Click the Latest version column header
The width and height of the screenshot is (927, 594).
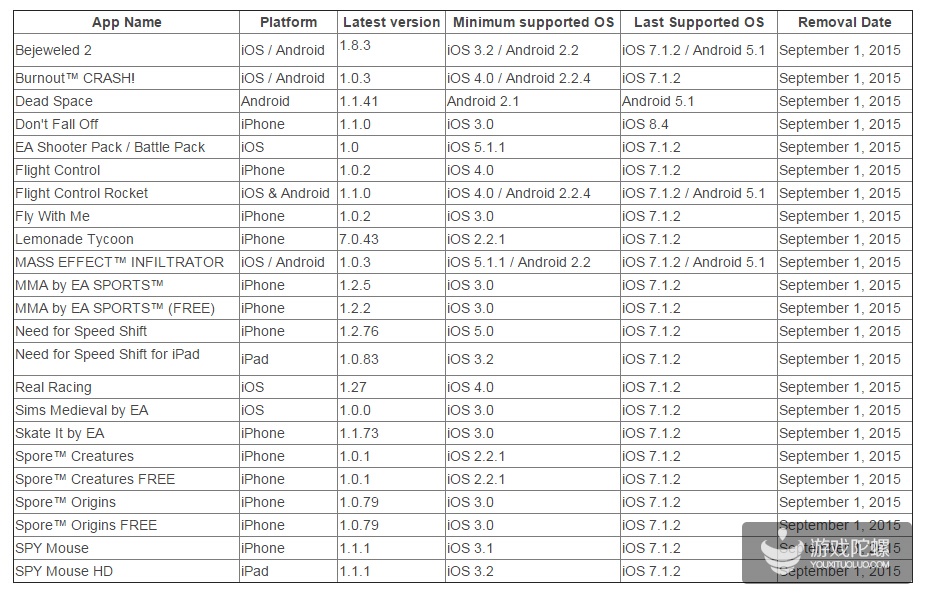391,22
